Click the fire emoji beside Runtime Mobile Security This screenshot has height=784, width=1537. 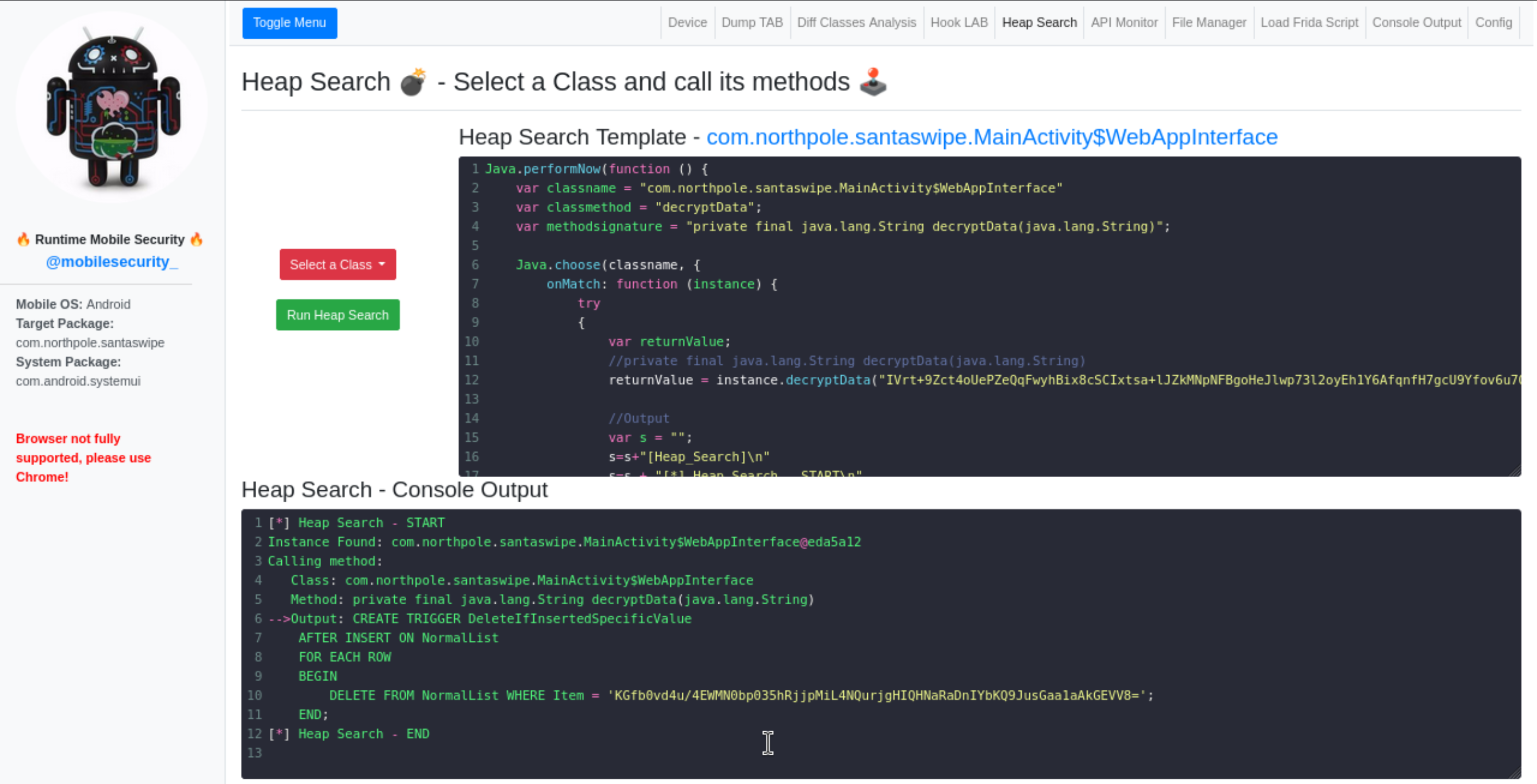24,239
